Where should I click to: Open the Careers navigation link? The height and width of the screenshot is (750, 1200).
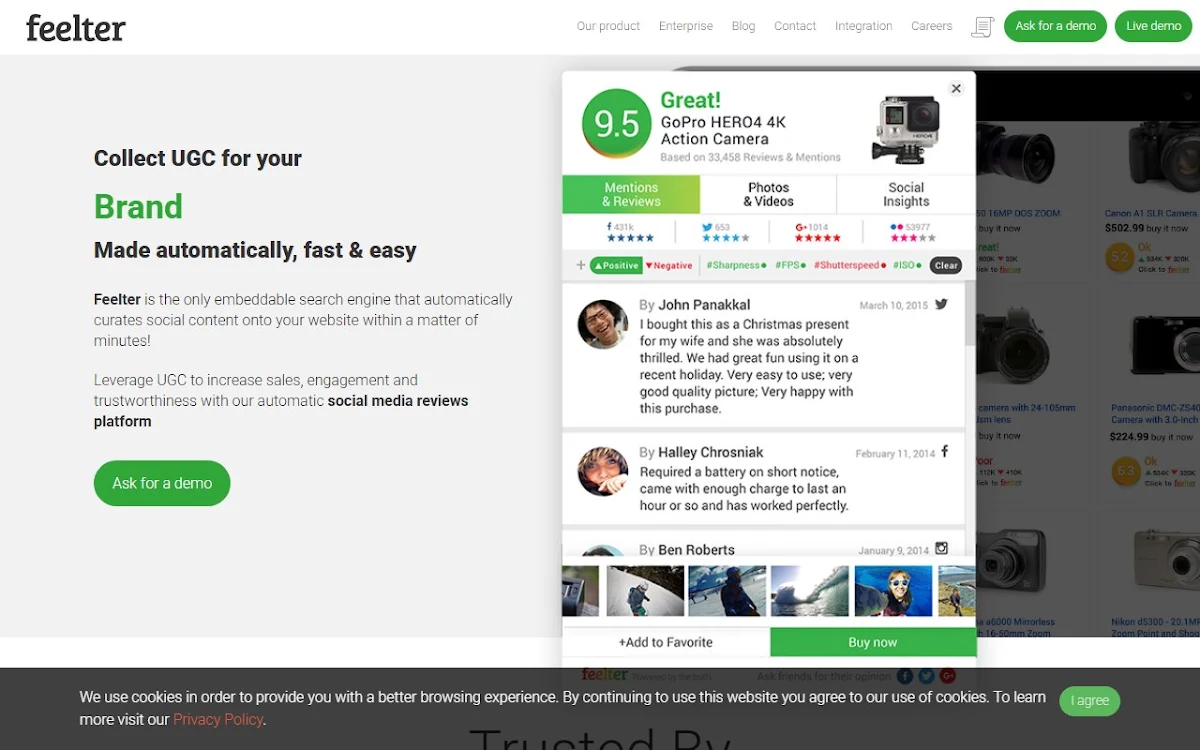[931, 26]
